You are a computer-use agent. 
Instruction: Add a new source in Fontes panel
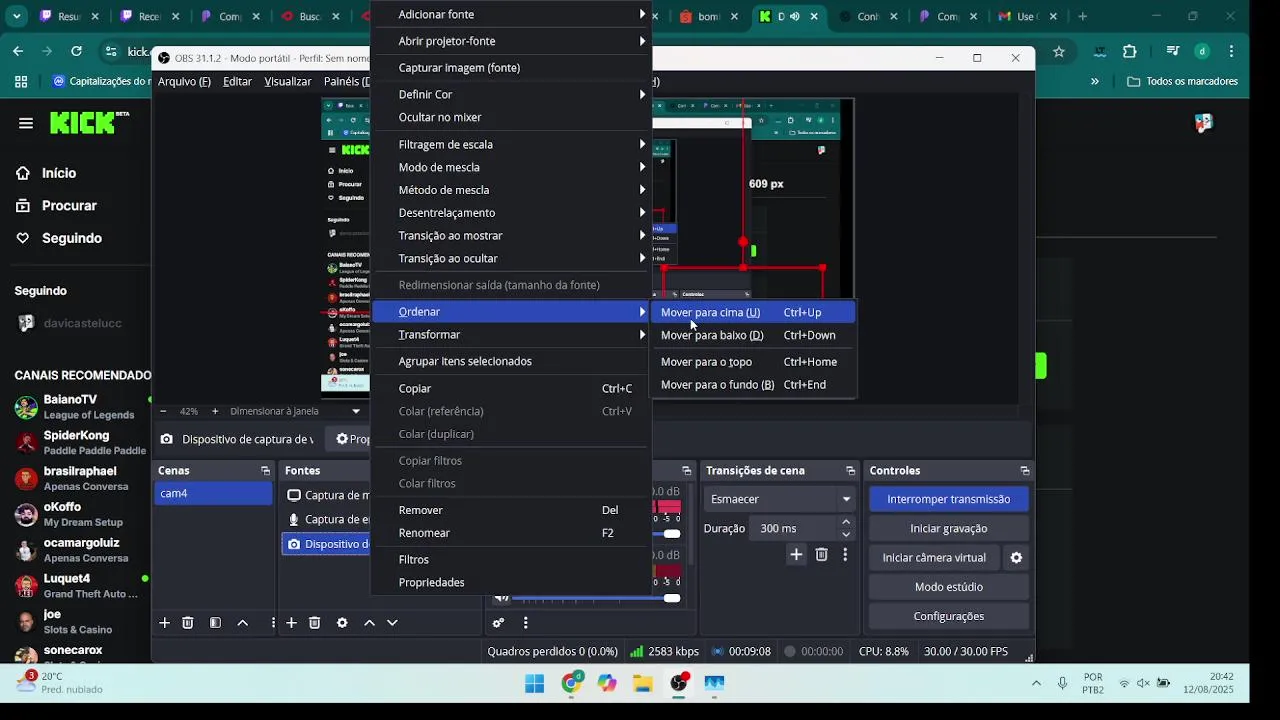point(291,623)
